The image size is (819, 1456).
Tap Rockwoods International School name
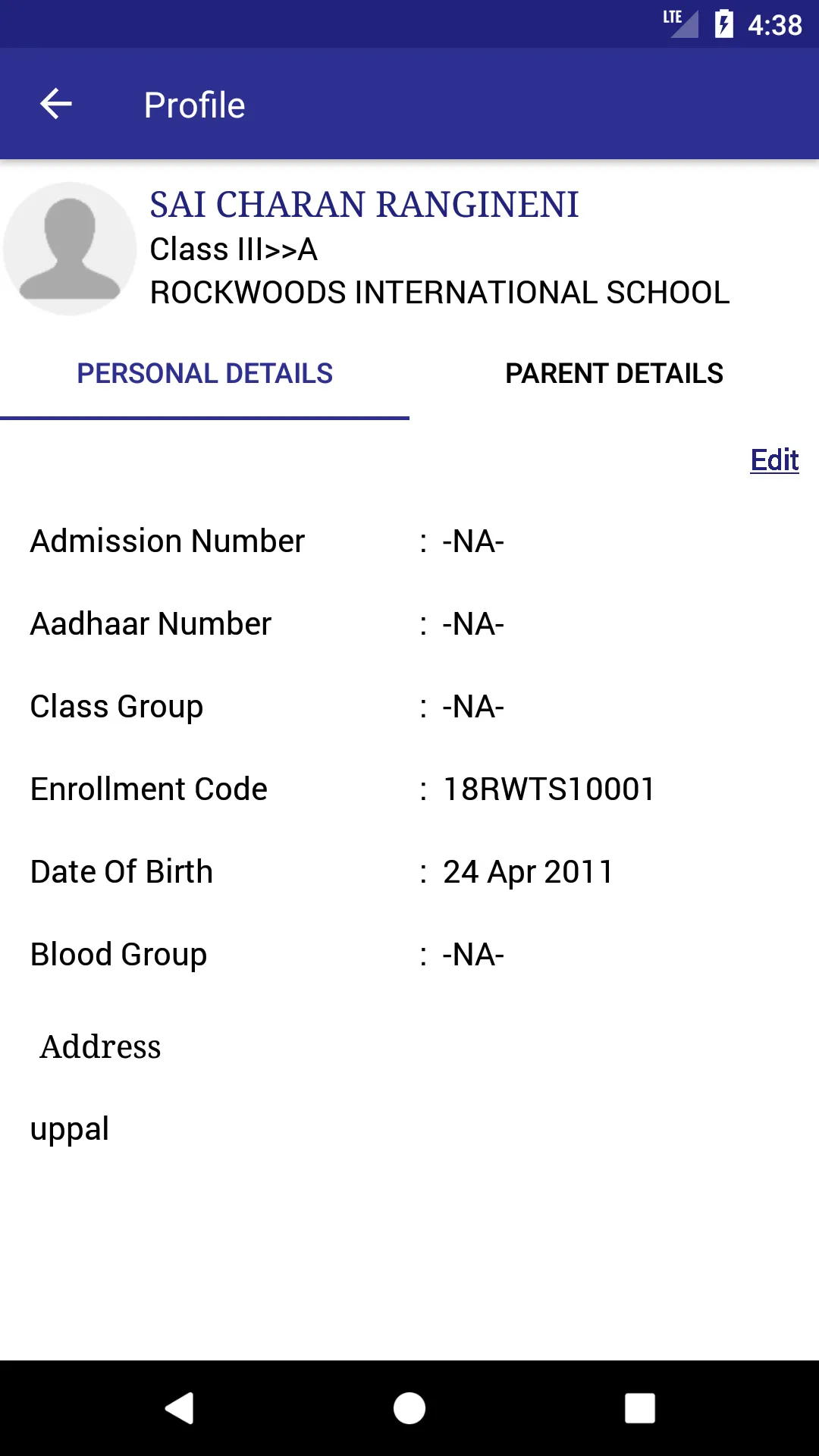[440, 293]
